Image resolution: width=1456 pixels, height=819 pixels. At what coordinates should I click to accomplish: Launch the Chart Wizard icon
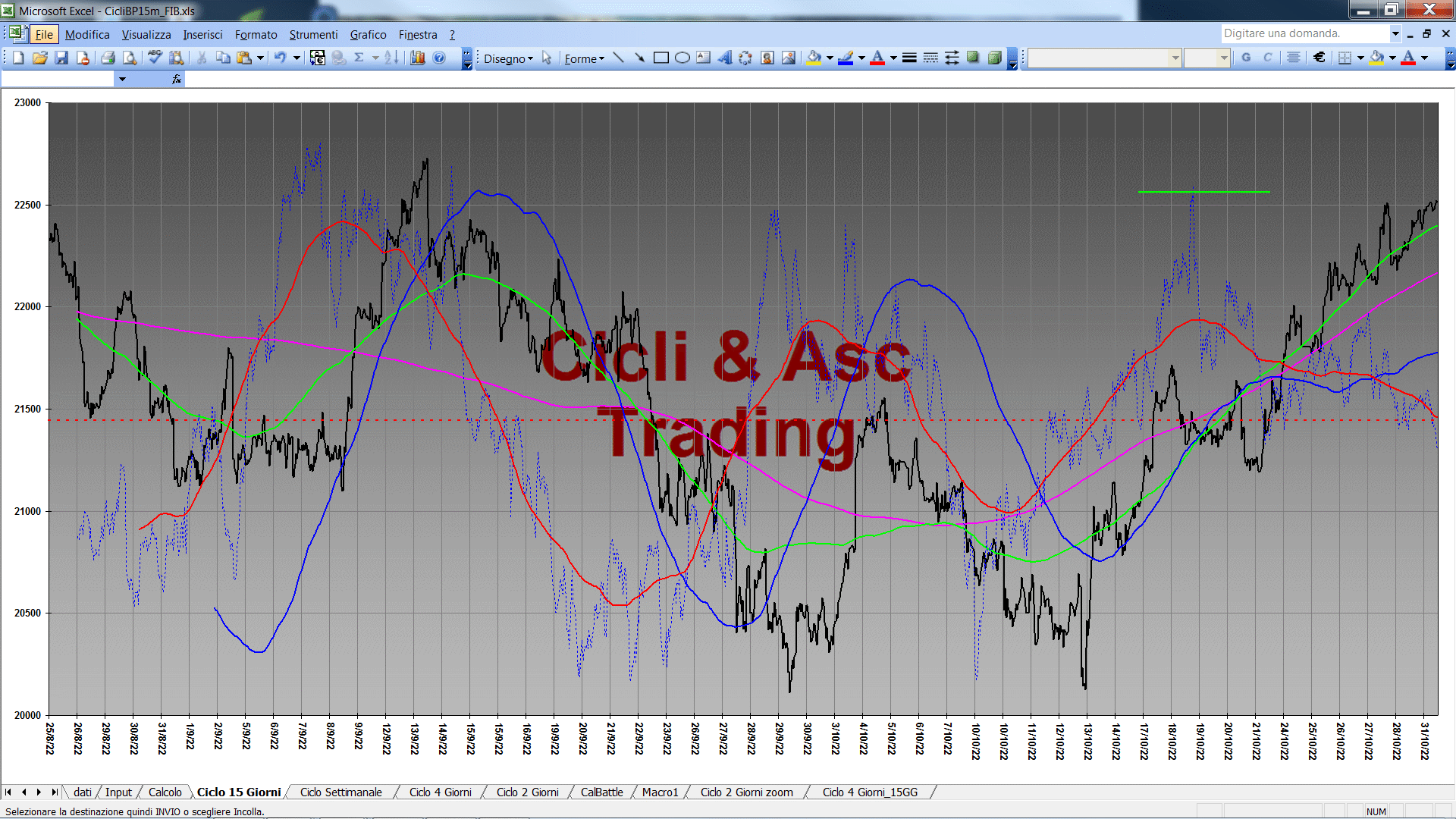pyautogui.click(x=417, y=58)
